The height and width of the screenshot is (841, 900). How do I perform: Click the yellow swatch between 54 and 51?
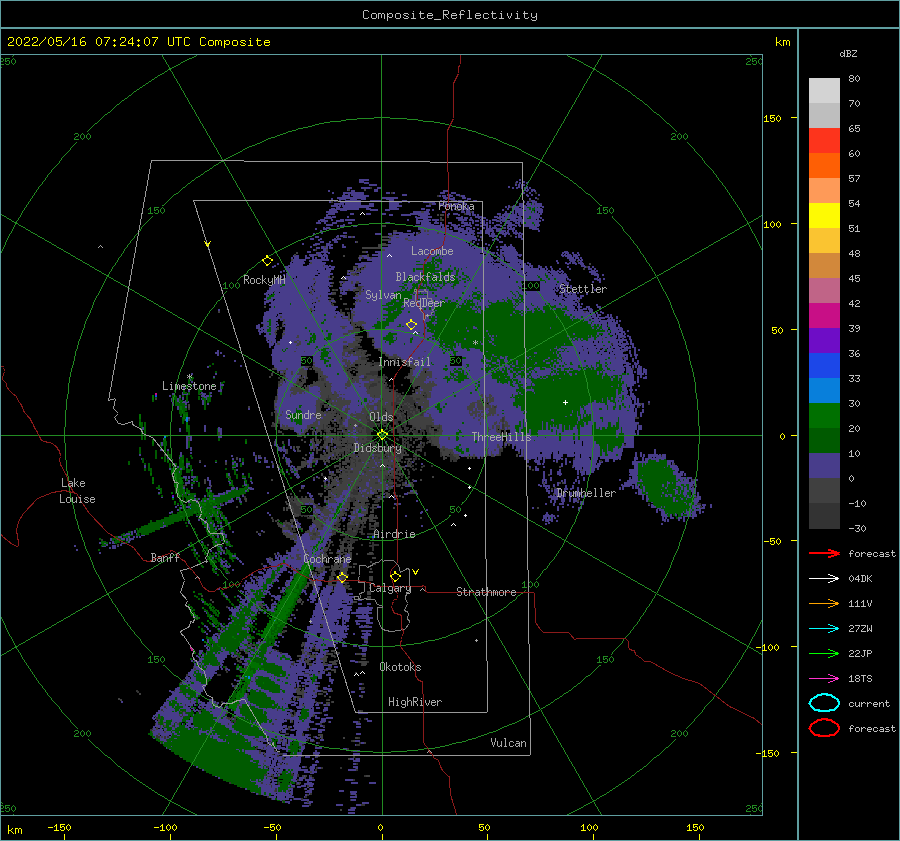[x=824, y=216]
